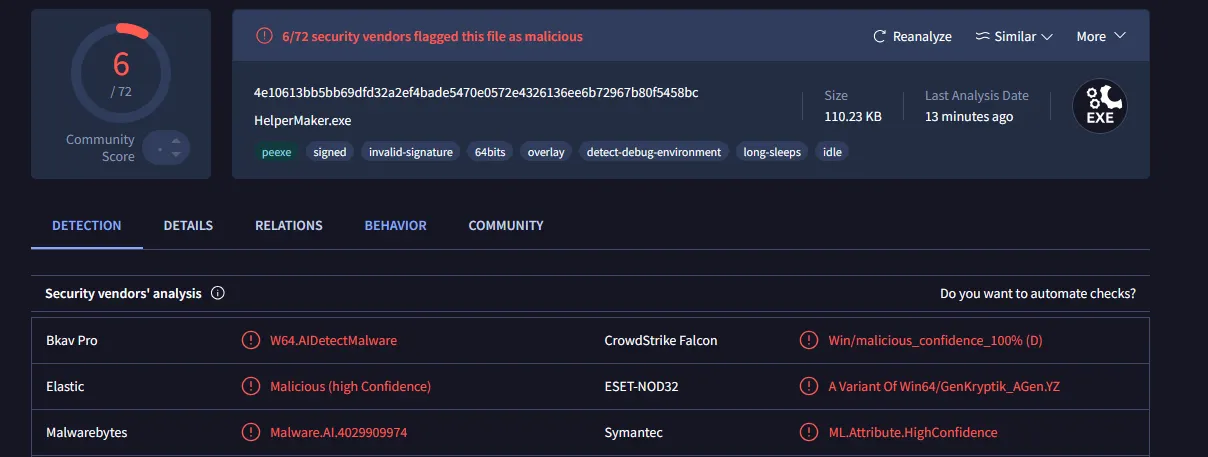Click the Community Score label

(x=100, y=148)
